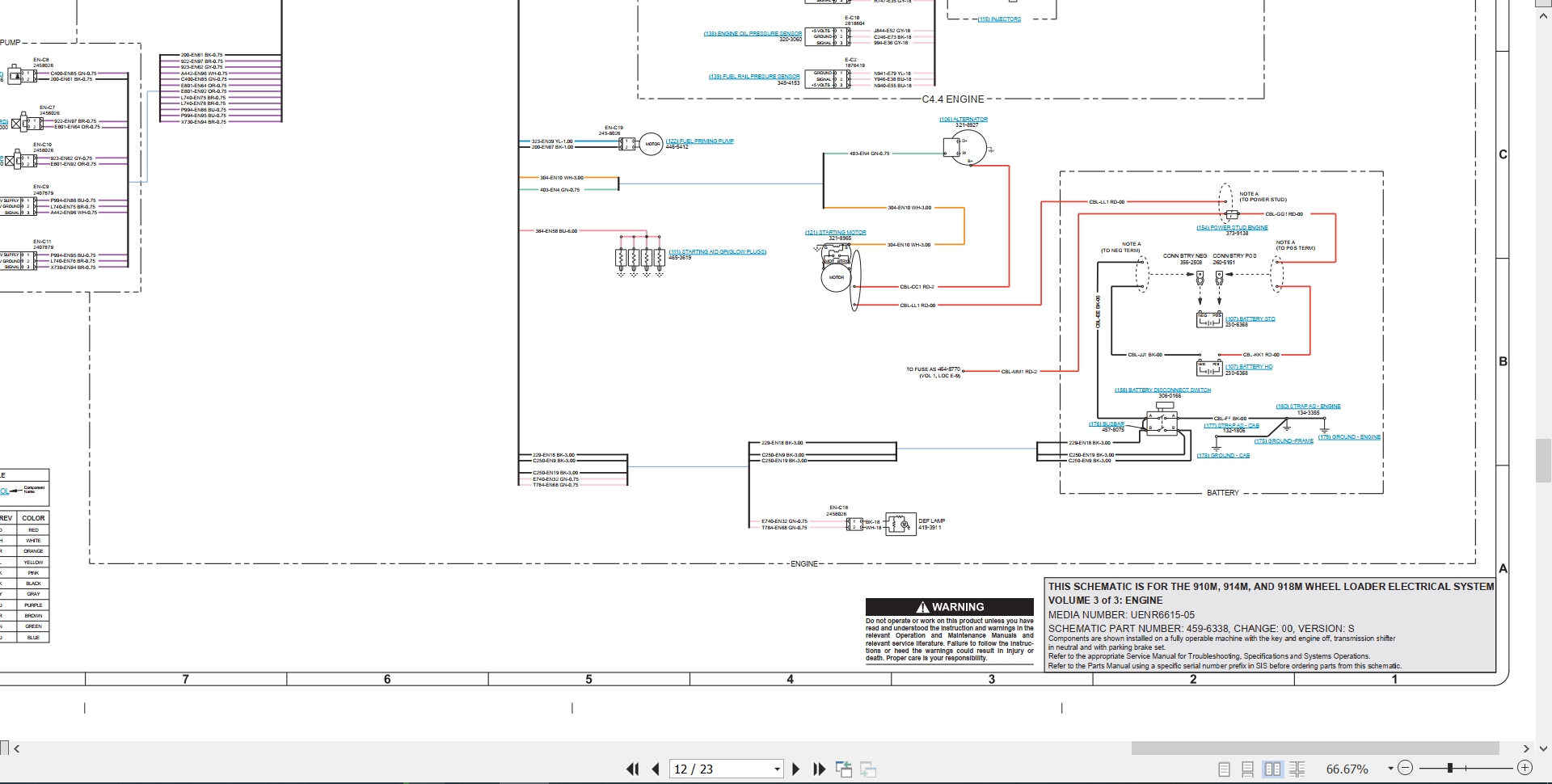Image resolution: width=1552 pixels, height=784 pixels.
Task: Zoom in with the plus button
Action: click(1525, 768)
